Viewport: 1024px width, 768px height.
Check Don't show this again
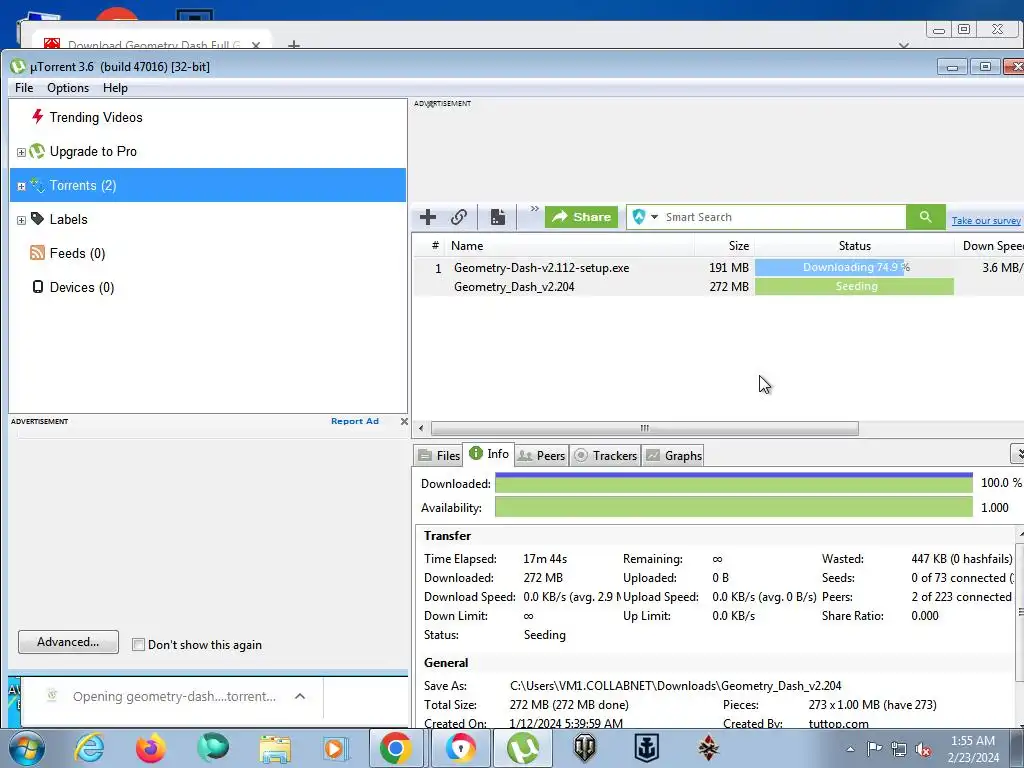pyautogui.click(x=138, y=645)
